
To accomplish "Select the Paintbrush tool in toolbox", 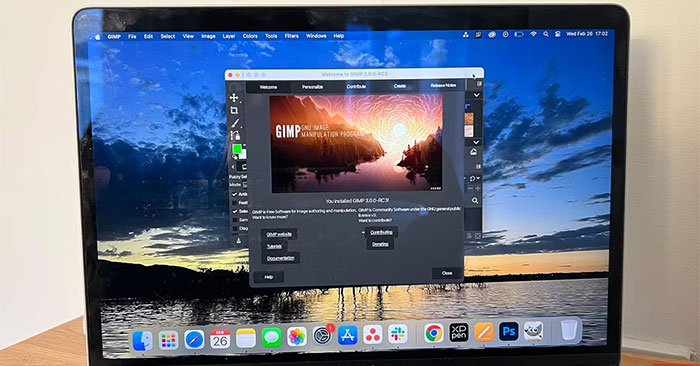I will (x=235, y=123).
